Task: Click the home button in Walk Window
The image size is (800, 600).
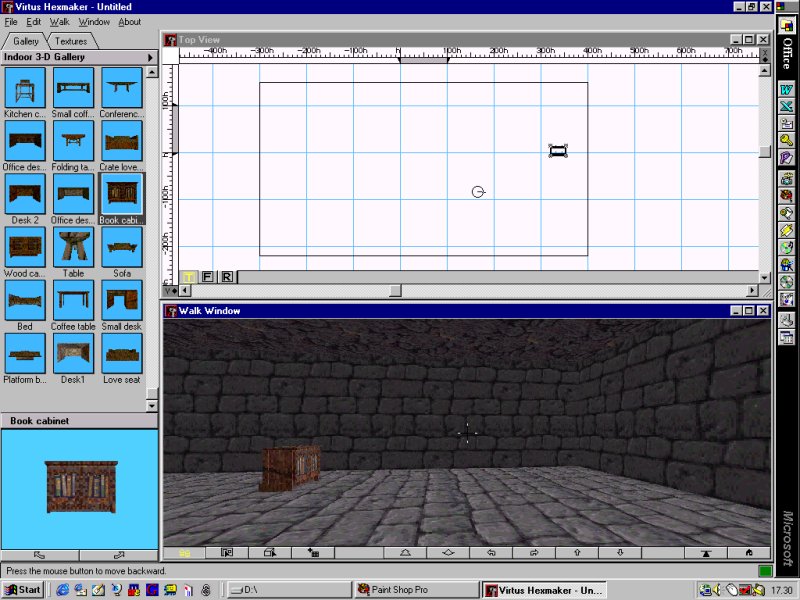Action: click(x=748, y=553)
